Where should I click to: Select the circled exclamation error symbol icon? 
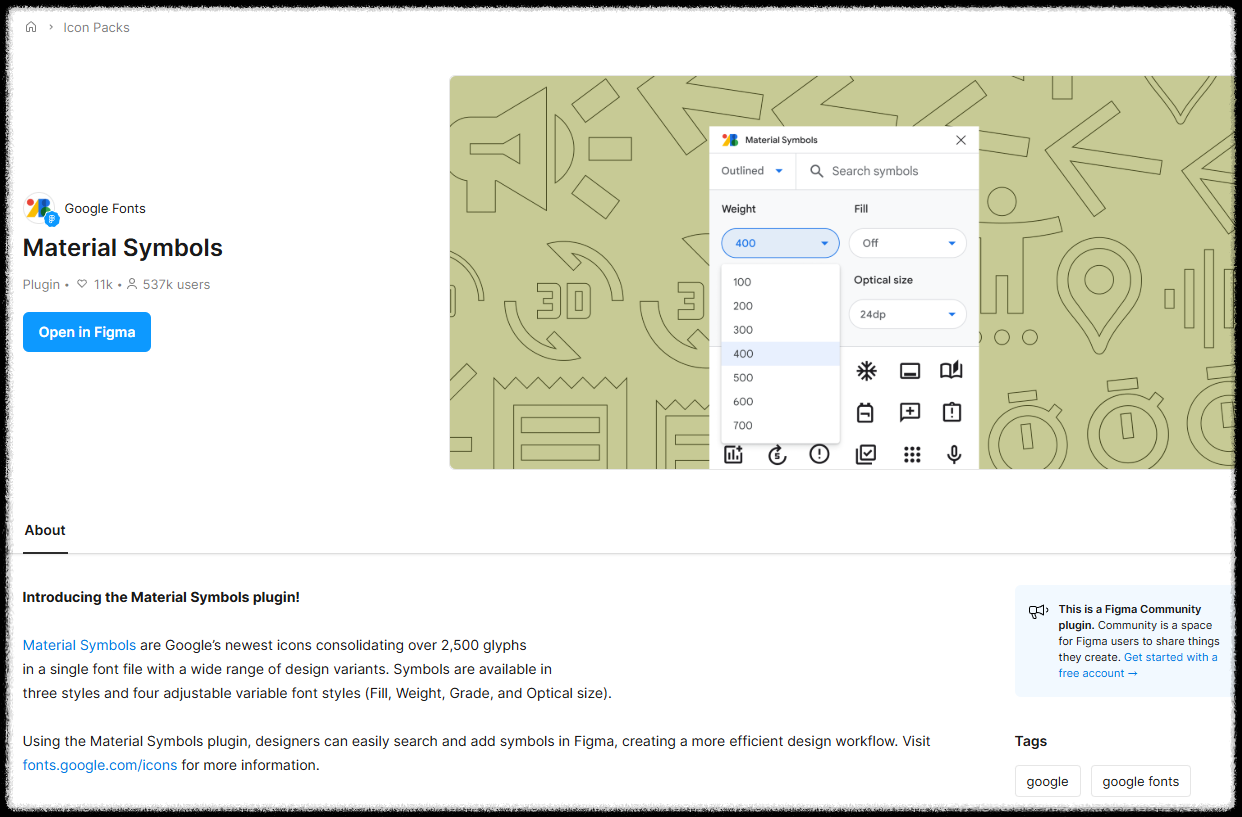click(820, 455)
